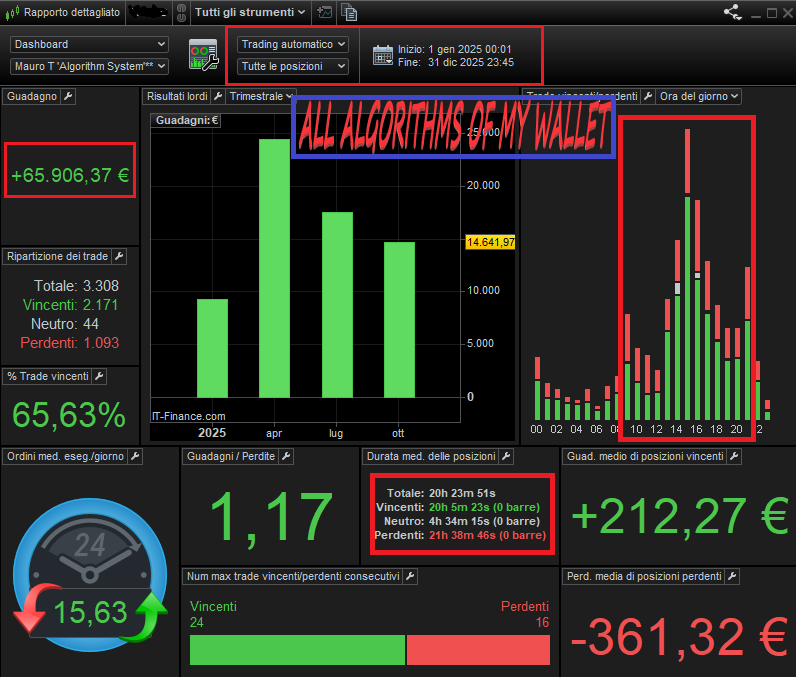Click the copy report icon in title bar
796x677 pixels.
click(x=349, y=13)
